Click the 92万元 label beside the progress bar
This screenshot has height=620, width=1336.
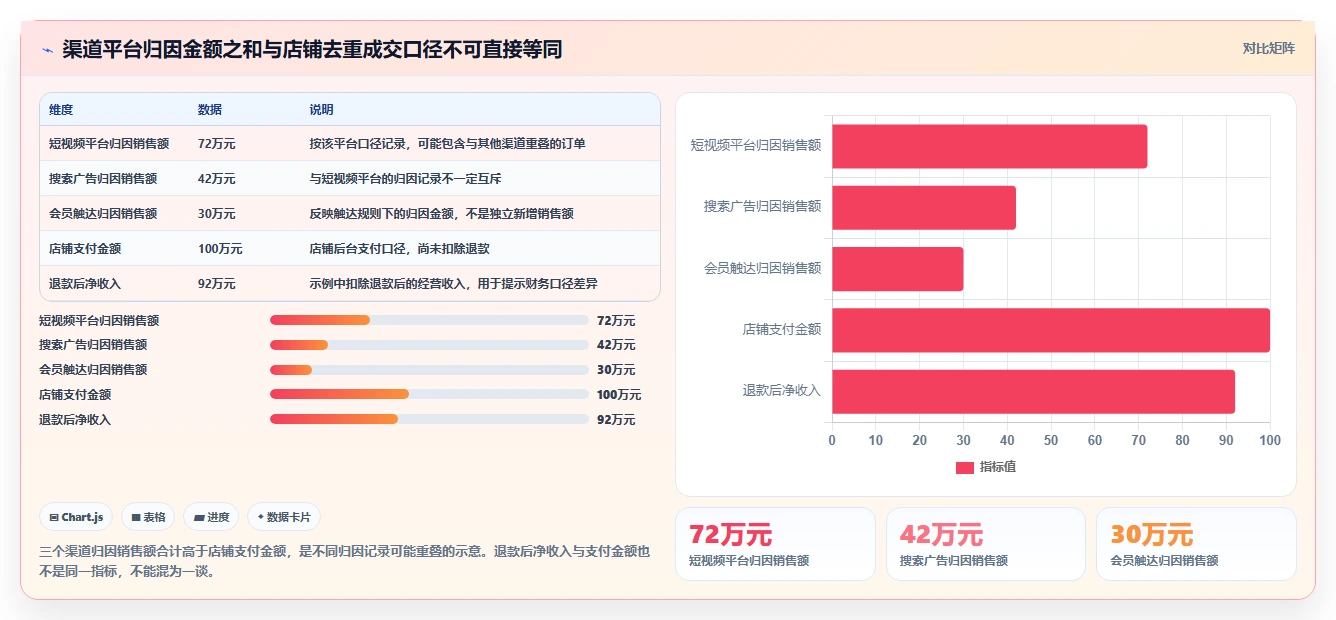pyautogui.click(x=616, y=420)
